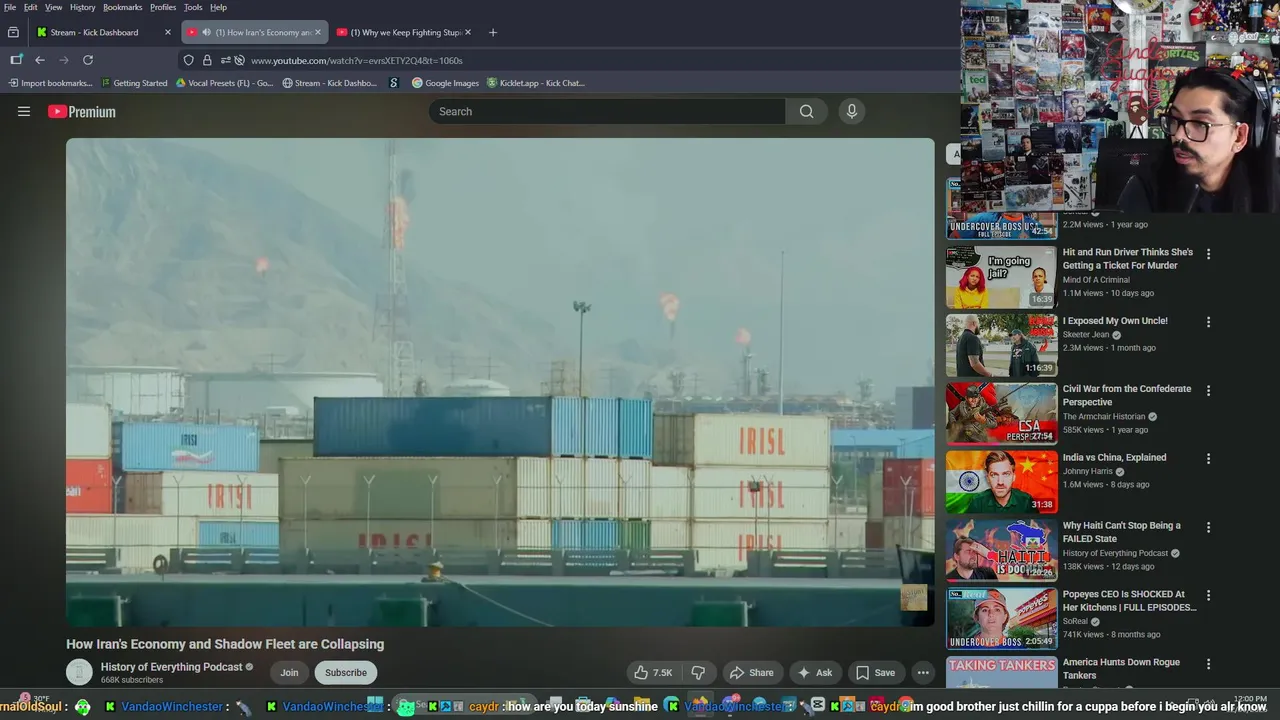Viewport: 1280px width, 720px height.
Task: Open the Edit menu
Action: pyautogui.click(x=31, y=7)
